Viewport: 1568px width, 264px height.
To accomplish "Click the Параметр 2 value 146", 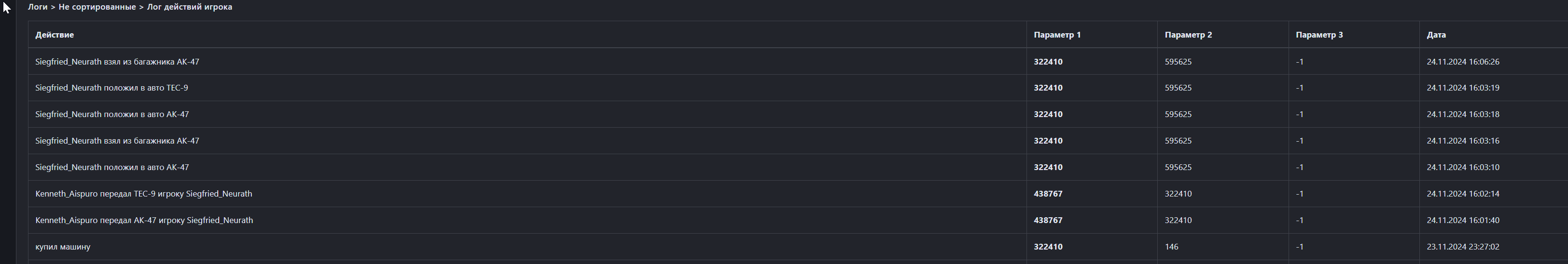I will point(1171,246).
